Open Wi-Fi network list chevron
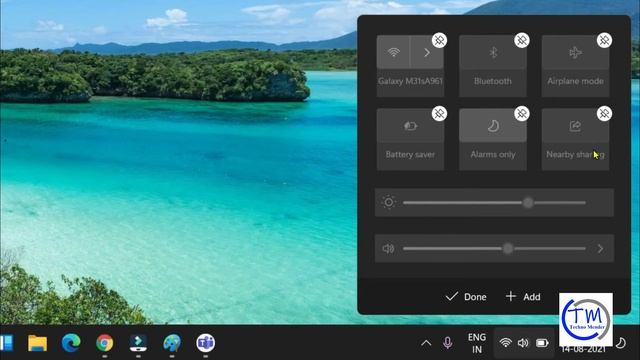The image size is (640, 360). [427, 53]
